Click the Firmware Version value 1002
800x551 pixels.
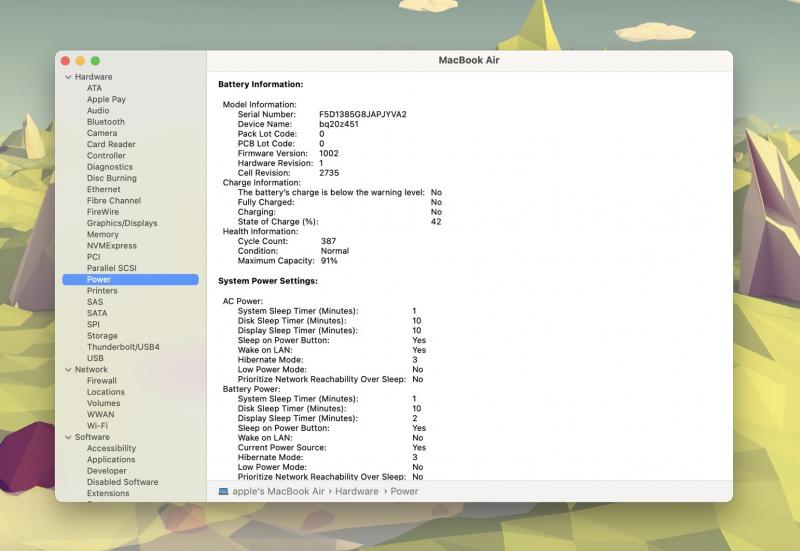[329, 154]
